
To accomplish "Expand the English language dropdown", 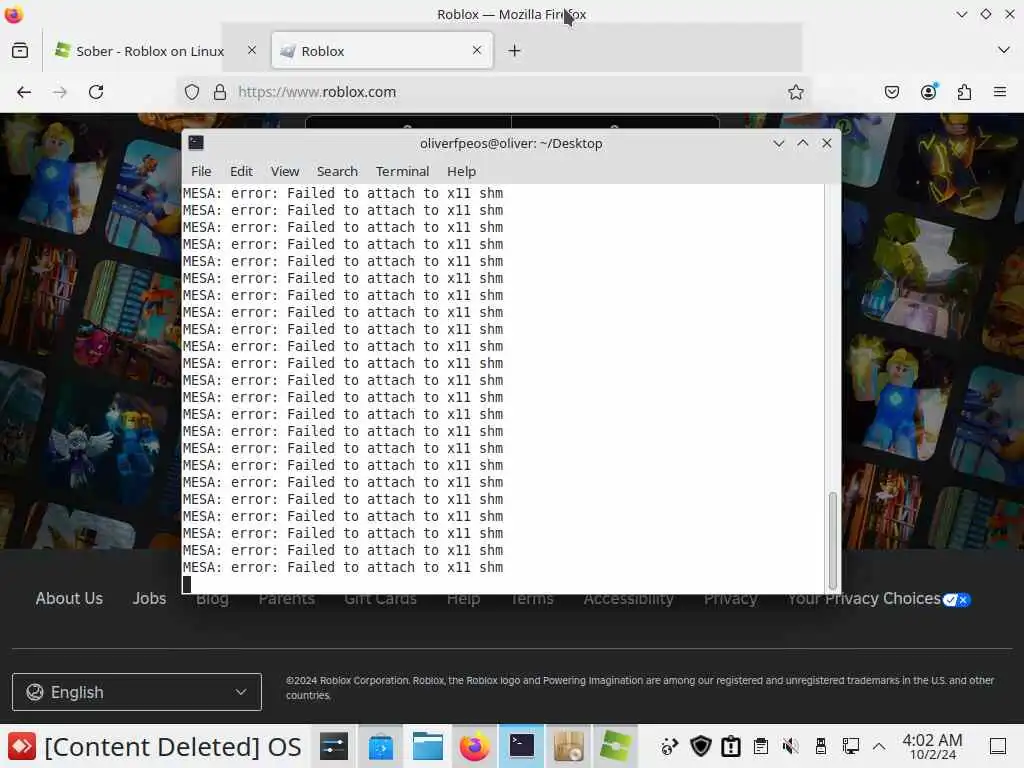I will pyautogui.click(x=136, y=692).
